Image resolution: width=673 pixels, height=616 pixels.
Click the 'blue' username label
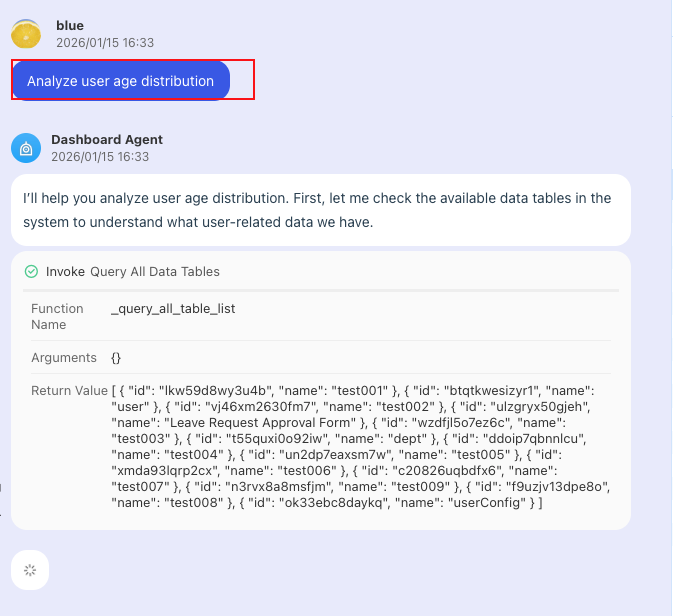[x=70, y=25]
